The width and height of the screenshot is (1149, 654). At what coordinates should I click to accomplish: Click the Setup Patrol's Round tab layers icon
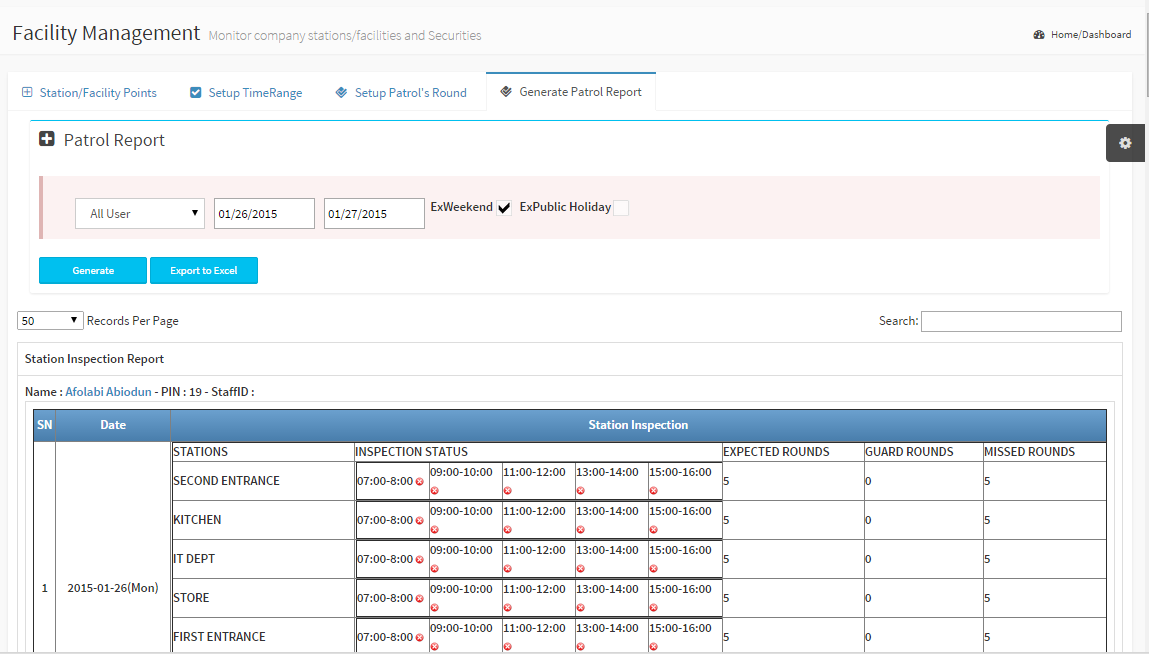coord(342,93)
